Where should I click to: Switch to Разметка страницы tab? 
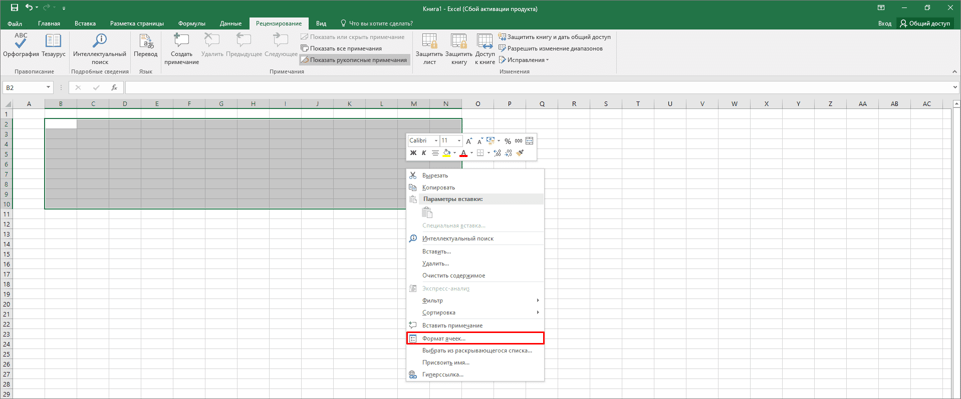[137, 23]
